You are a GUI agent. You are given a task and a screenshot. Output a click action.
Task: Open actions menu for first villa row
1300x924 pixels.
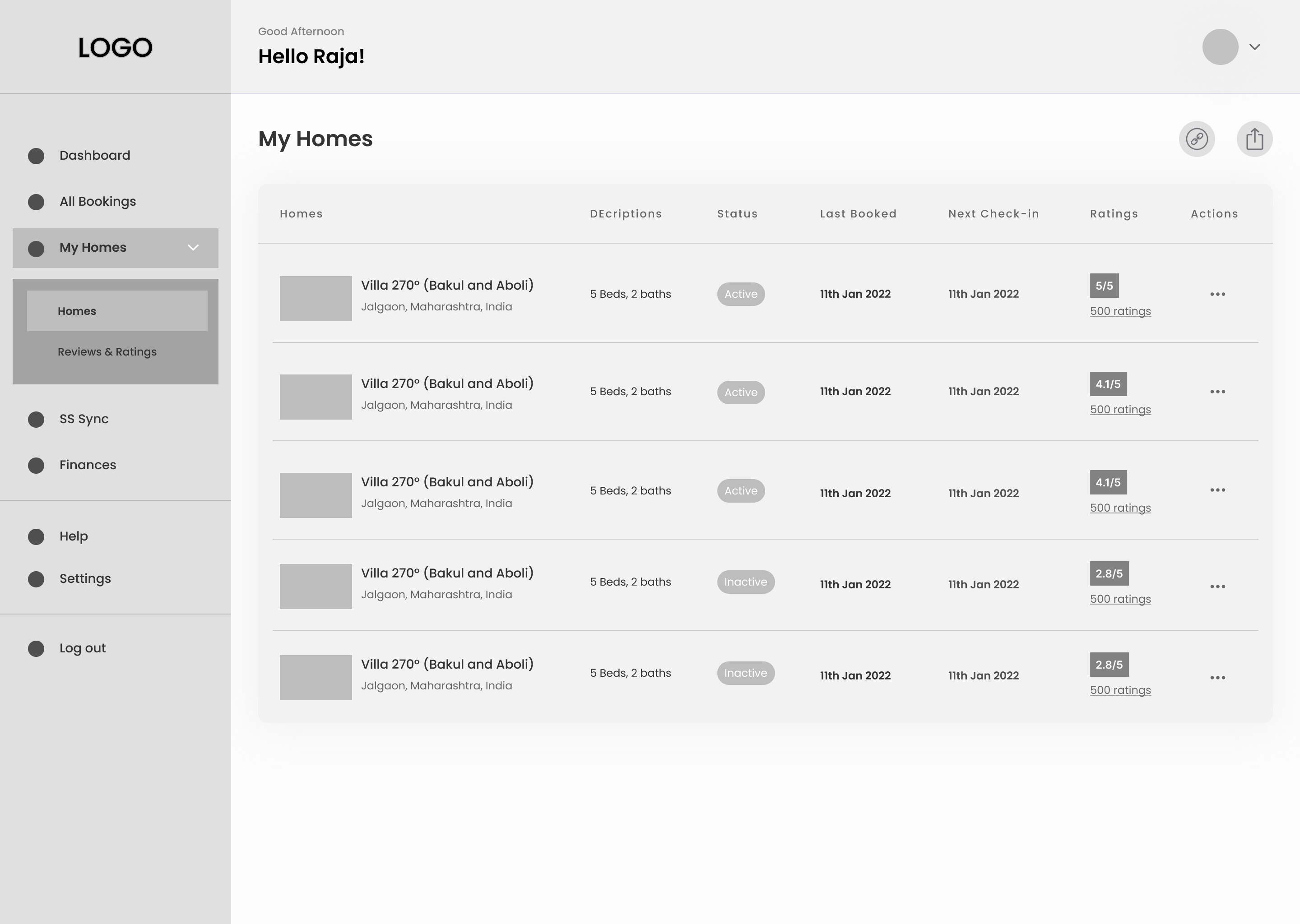pos(1217,294)
